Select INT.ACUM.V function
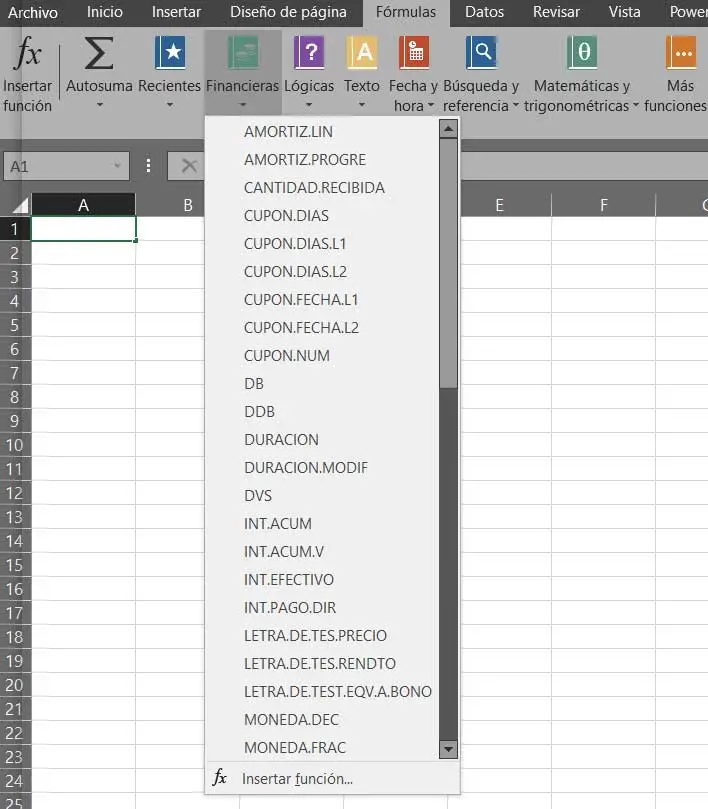 coord(322,552)
